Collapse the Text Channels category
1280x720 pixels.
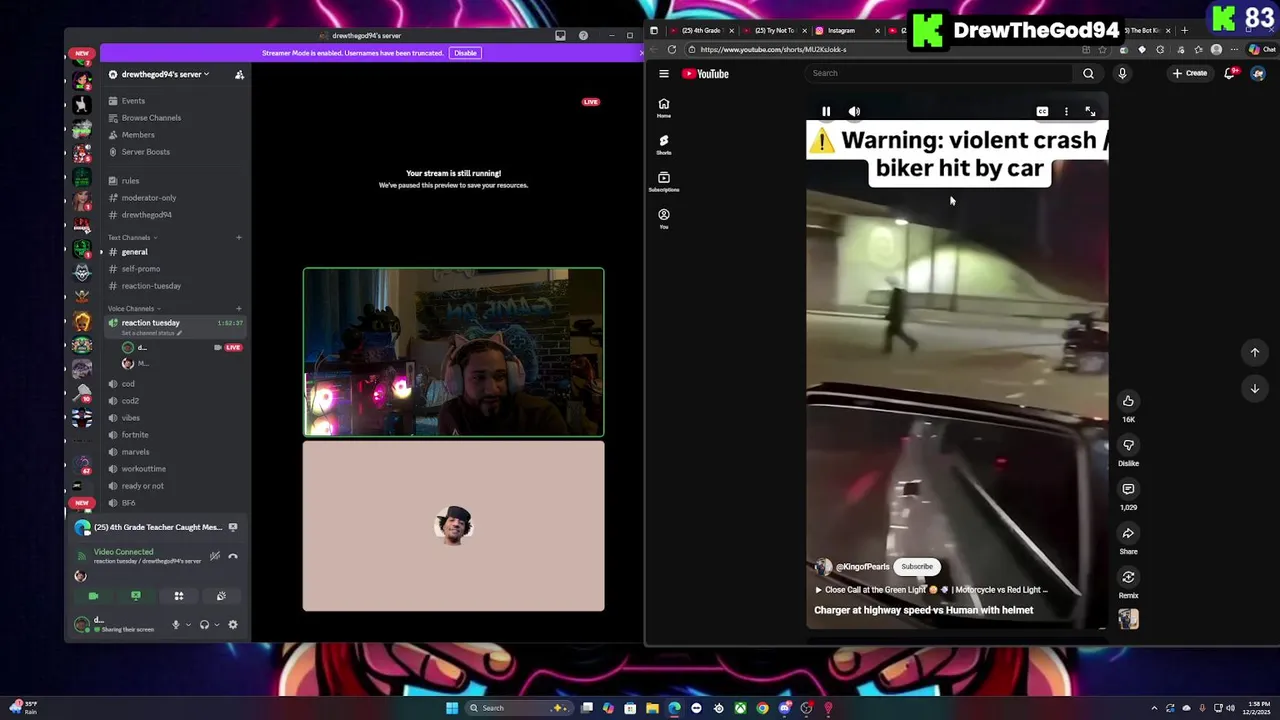132,238
